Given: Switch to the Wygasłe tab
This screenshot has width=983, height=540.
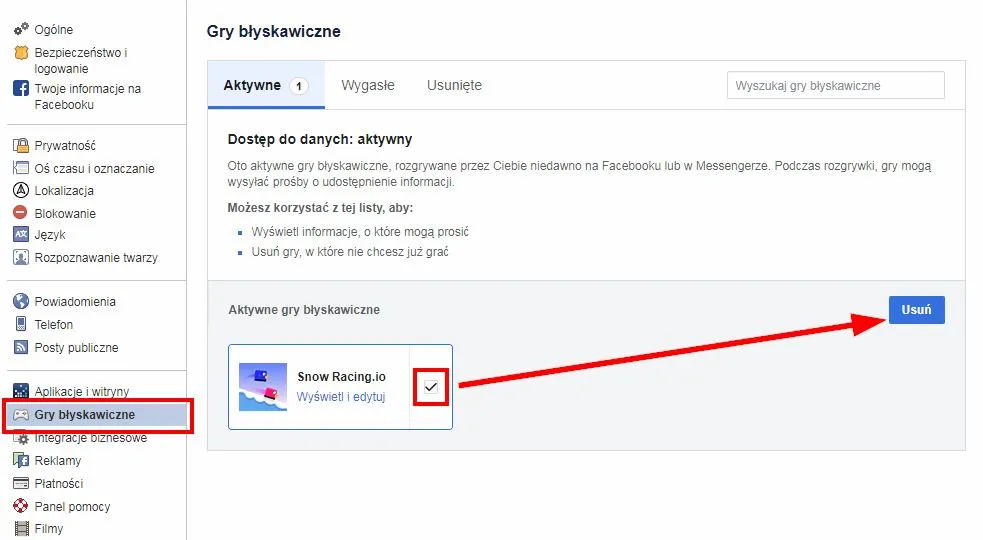Looking at the screenshot, I should pyautogui.click(x=368, y=85).
